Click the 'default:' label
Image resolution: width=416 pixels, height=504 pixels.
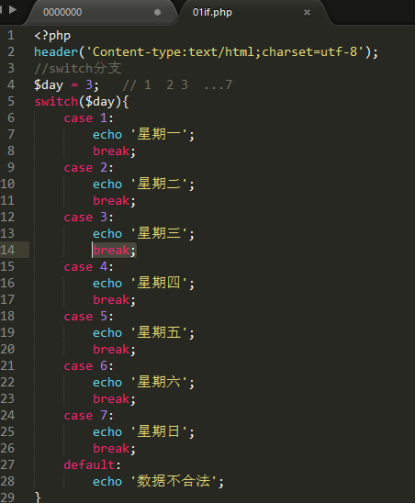point(92,465)
